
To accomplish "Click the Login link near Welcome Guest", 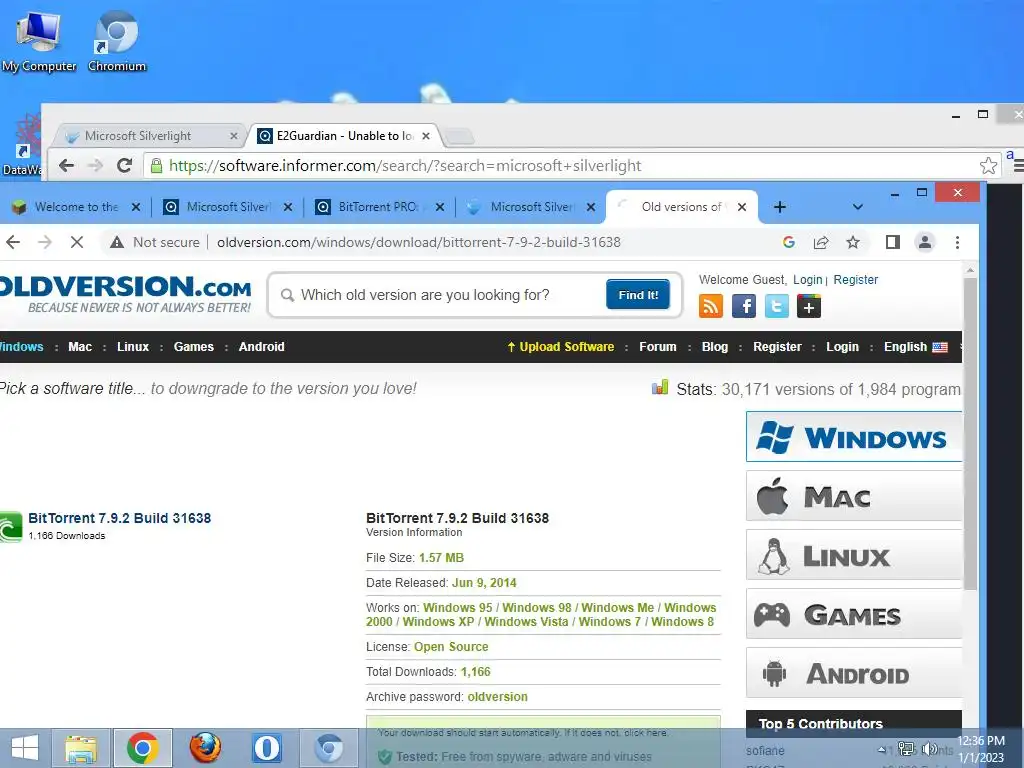I will click(807, 280).
